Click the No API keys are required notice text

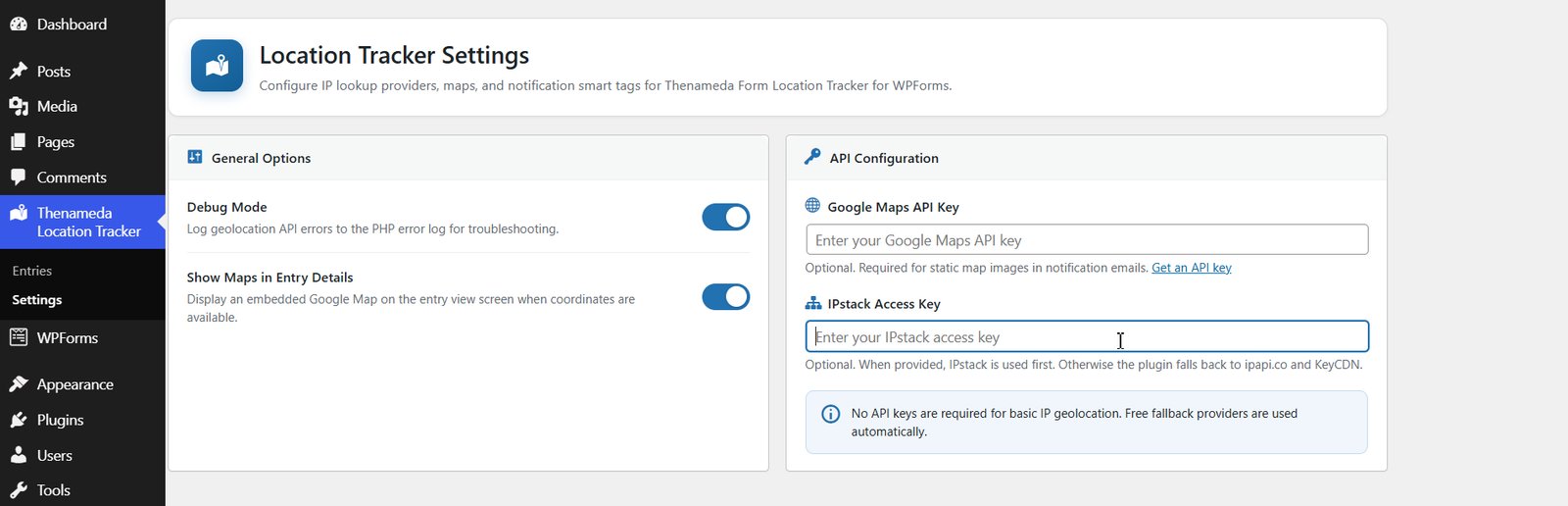(1074, 423)
